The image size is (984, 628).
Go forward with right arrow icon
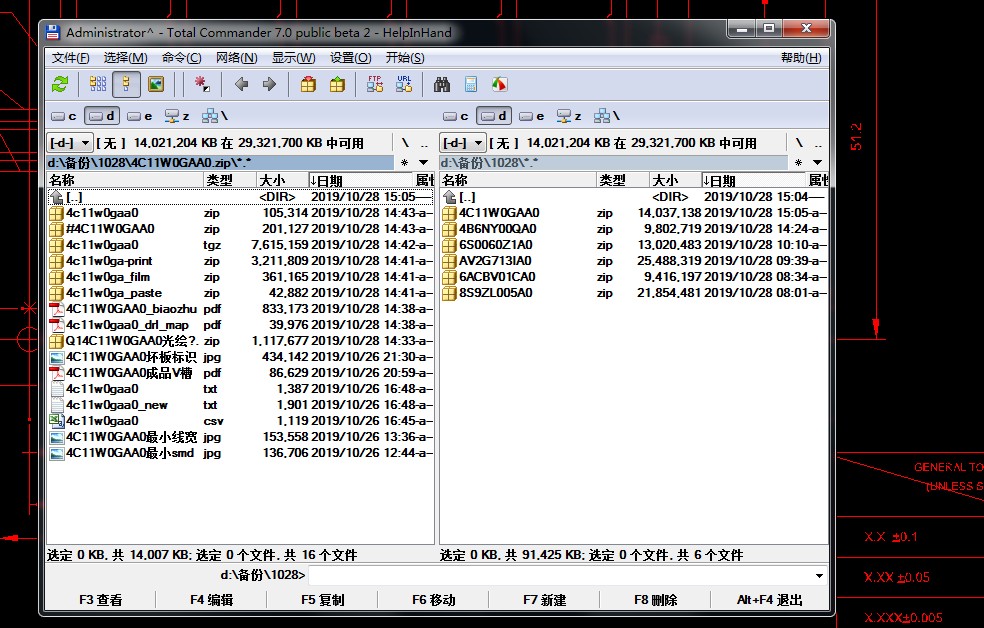tap(269, 84)
